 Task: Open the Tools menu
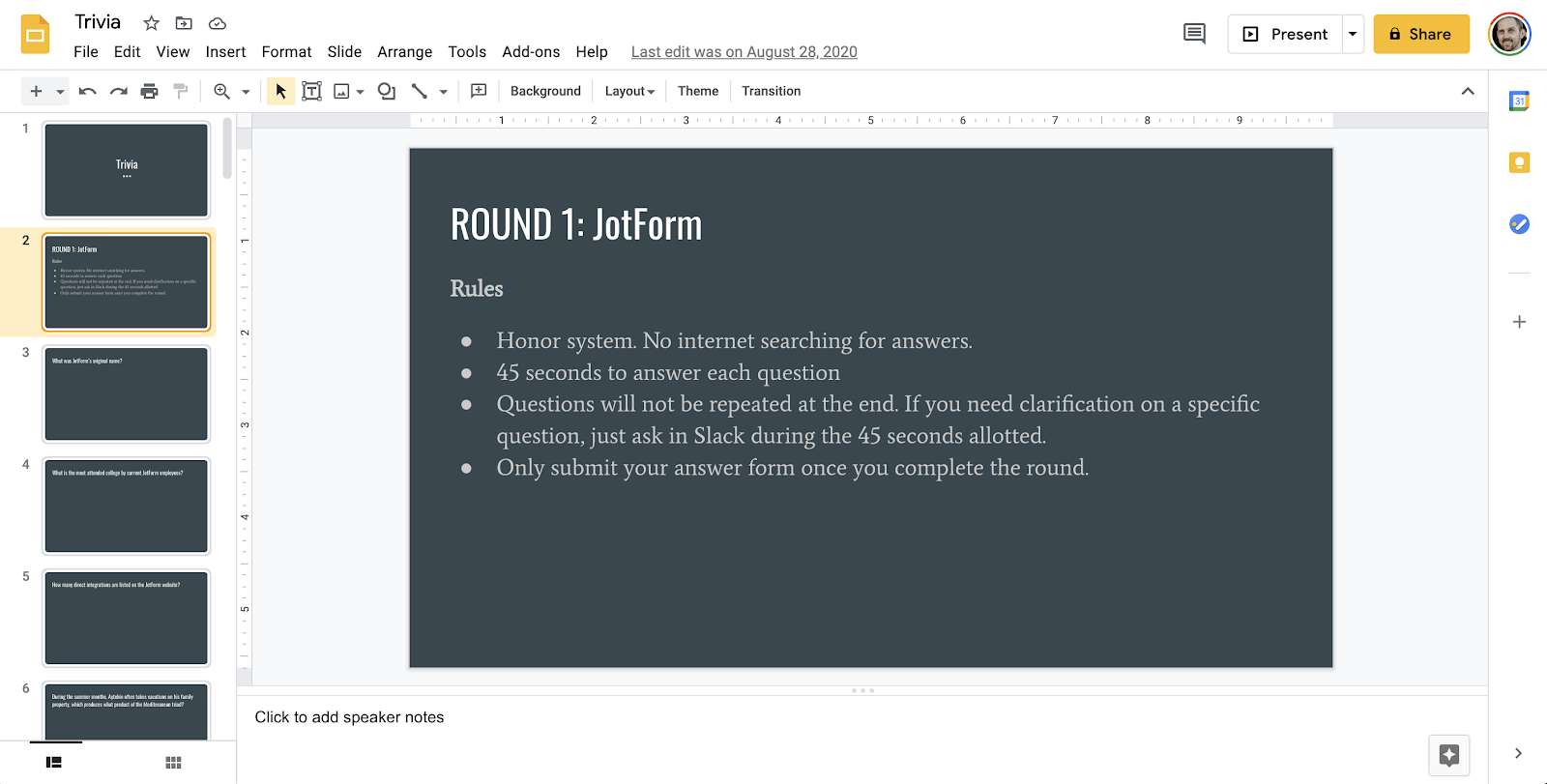(467, 52)
